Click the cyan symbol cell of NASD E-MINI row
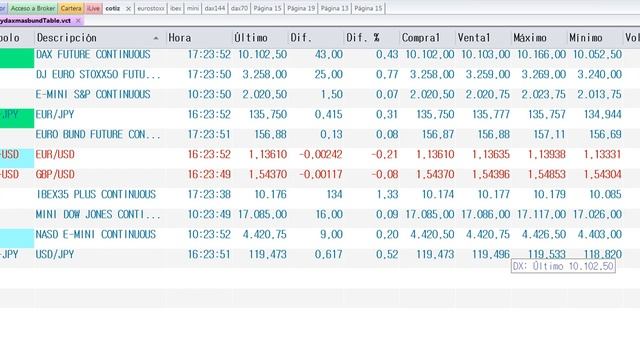The height and width of the screenshot is (360, 640). (17, 238)
